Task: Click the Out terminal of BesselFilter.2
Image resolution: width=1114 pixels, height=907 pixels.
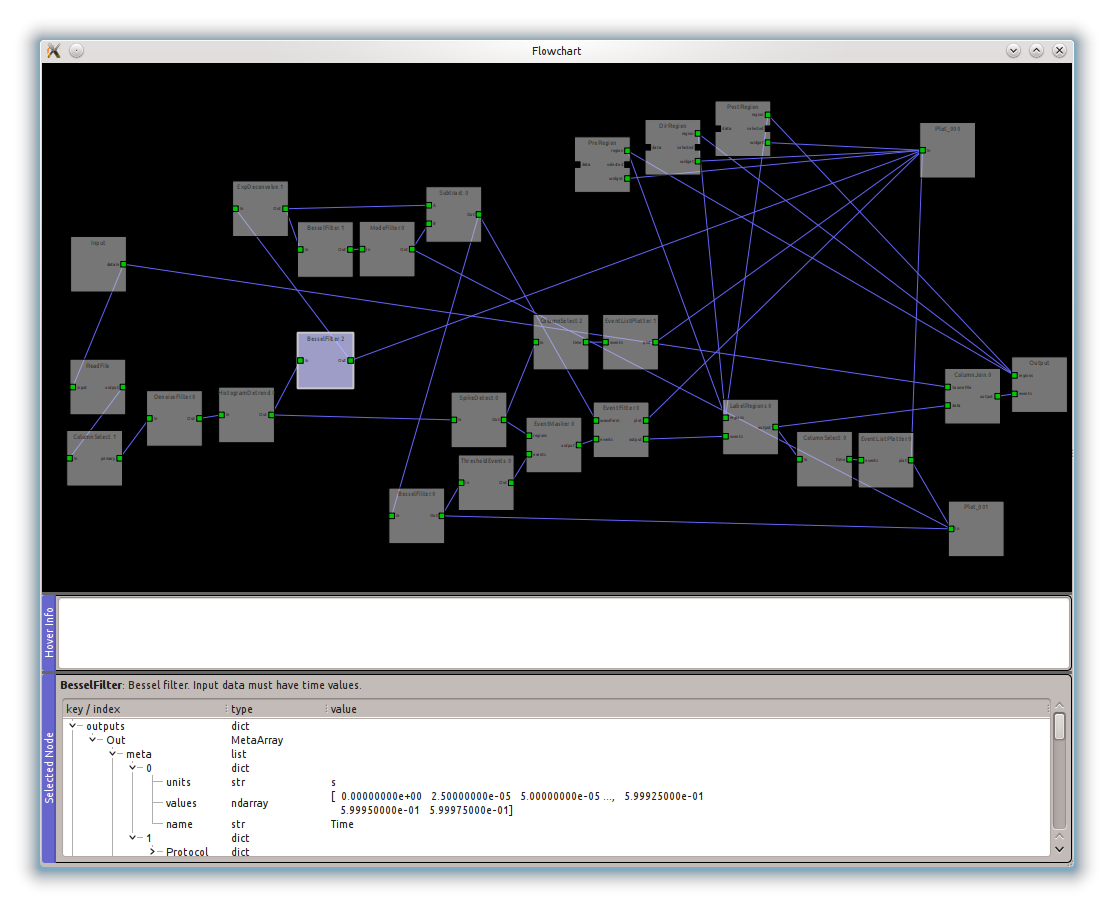Action: pyautogui.click(x=350, y=360)
